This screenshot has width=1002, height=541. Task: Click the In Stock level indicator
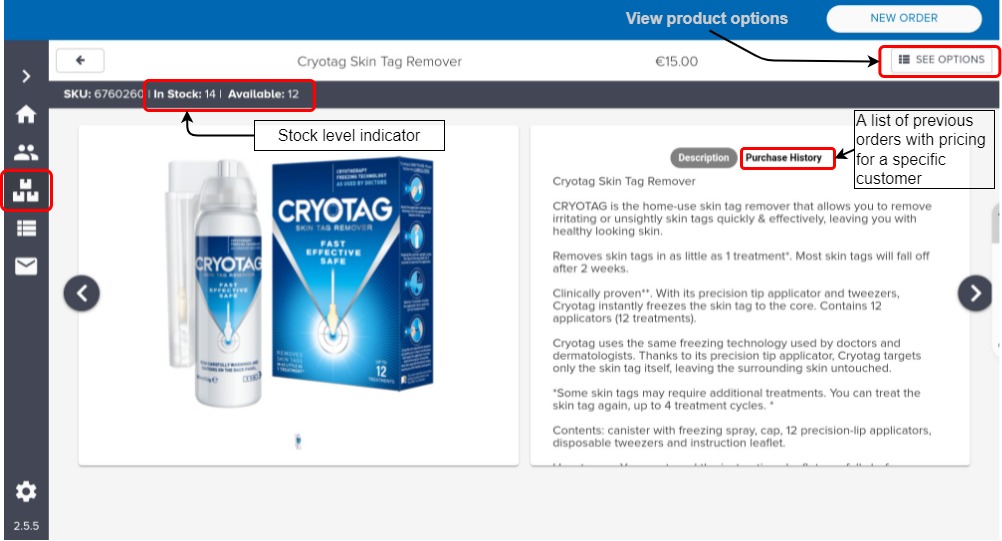coord(185,95)
